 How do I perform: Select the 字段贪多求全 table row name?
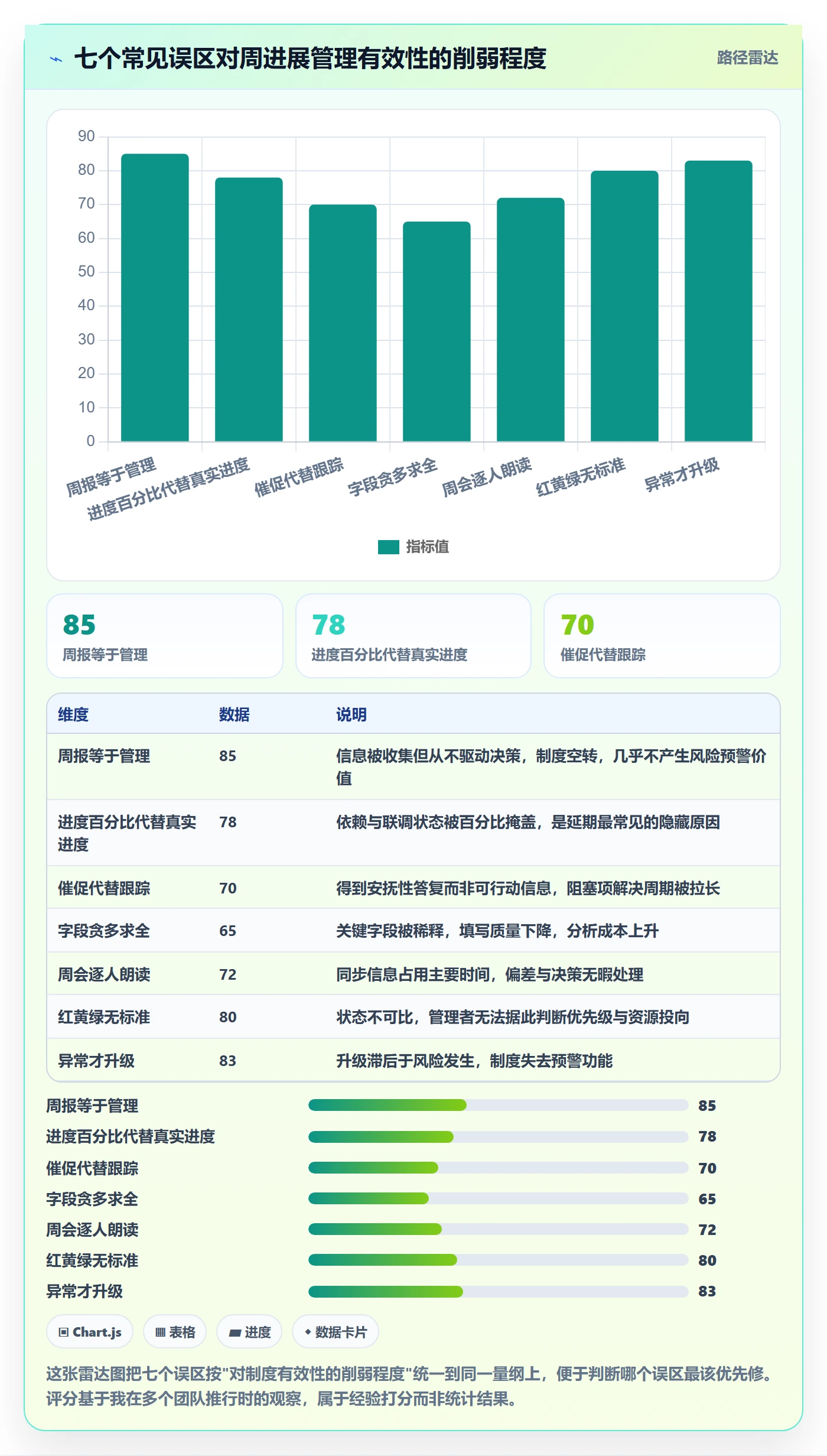pyautogui.click(x=104, y=931)
